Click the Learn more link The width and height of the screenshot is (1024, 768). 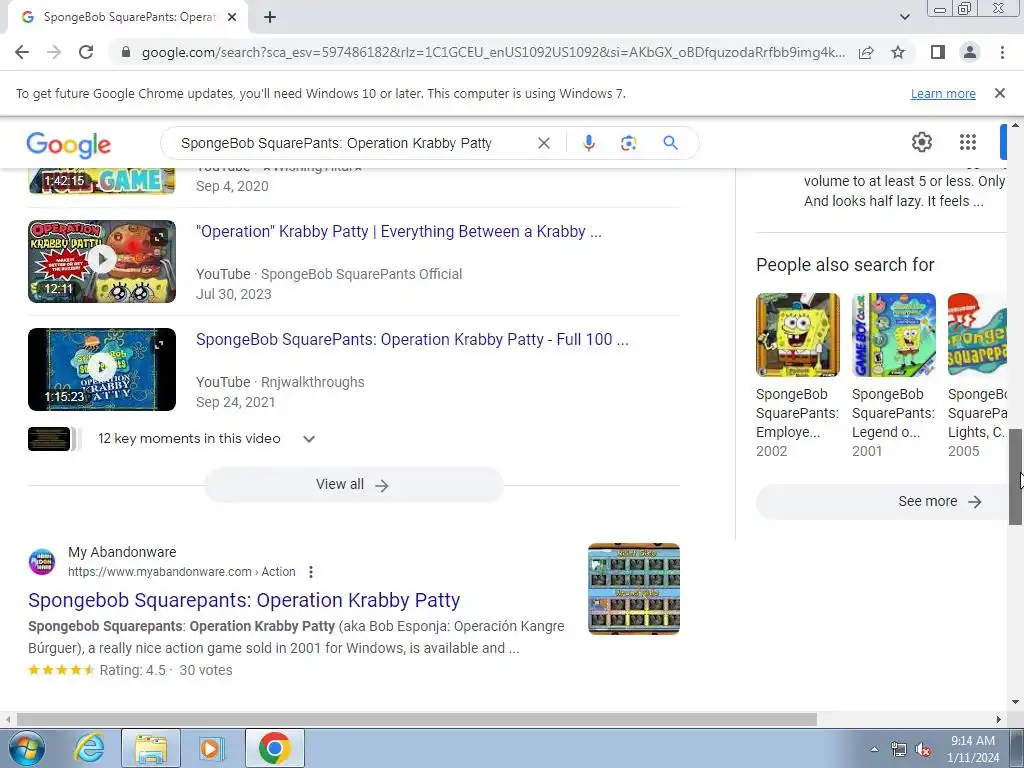pos(943,93)
